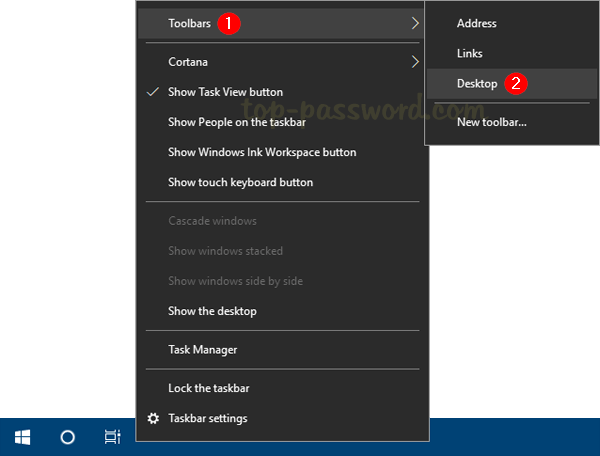Choose Address toolbar from submenu
Image resolution: width=600 pixels, height=456 pixels.
pyautogui.click(x=512, y=23)
